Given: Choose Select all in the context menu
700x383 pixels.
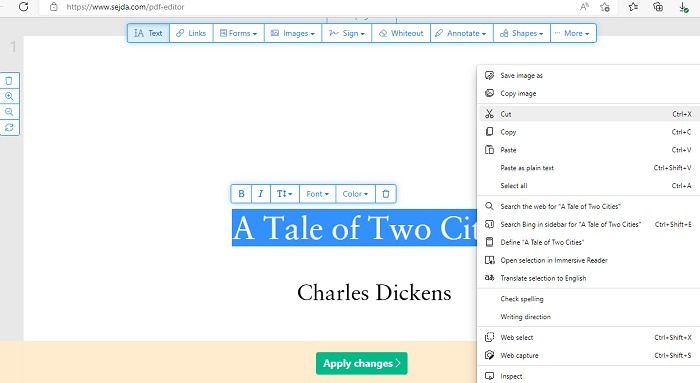Looking at the screenshot, I should click(588, 186).
